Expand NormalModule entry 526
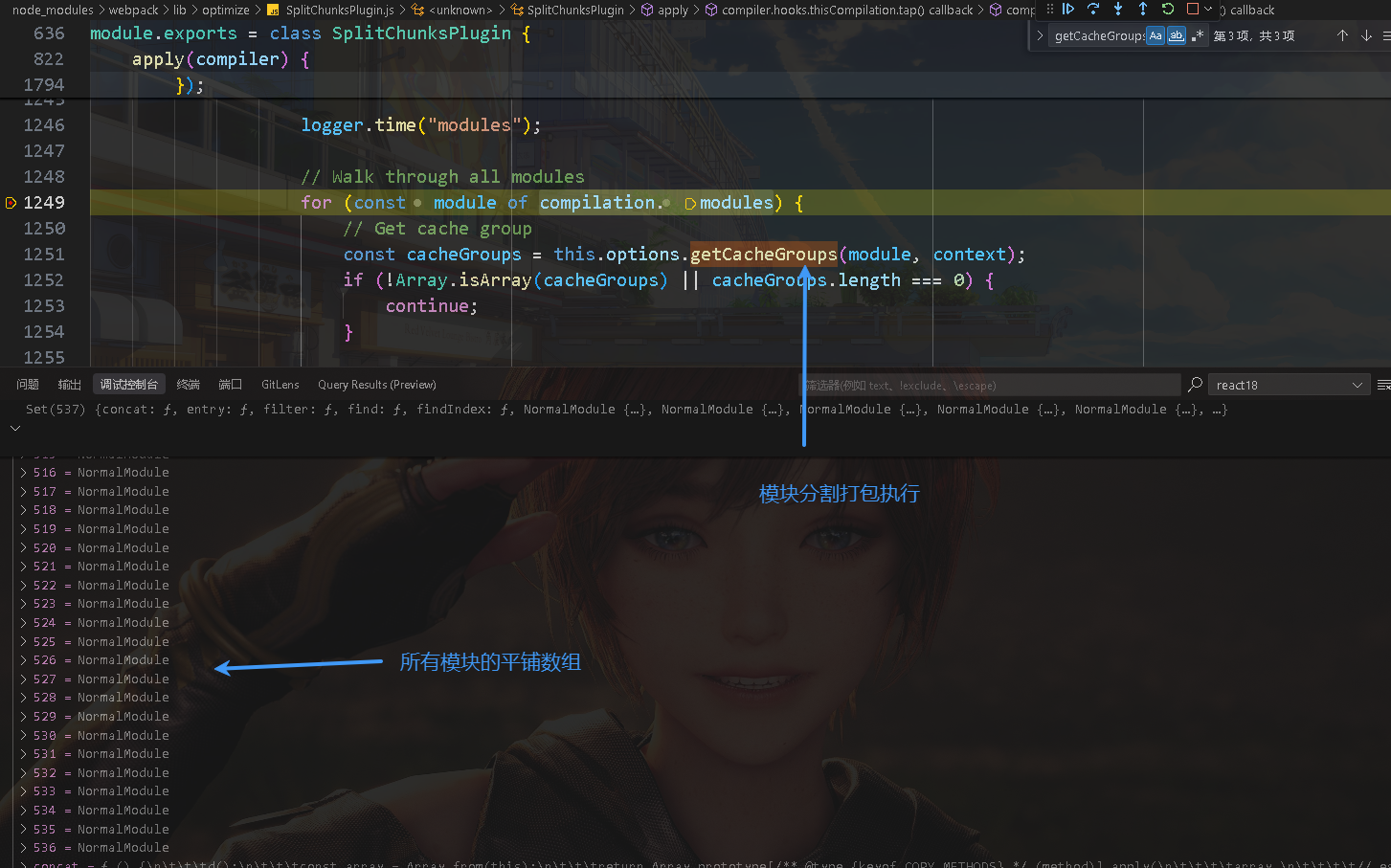The width and height of the screenshot is (1391, 868). pos(23,660)
